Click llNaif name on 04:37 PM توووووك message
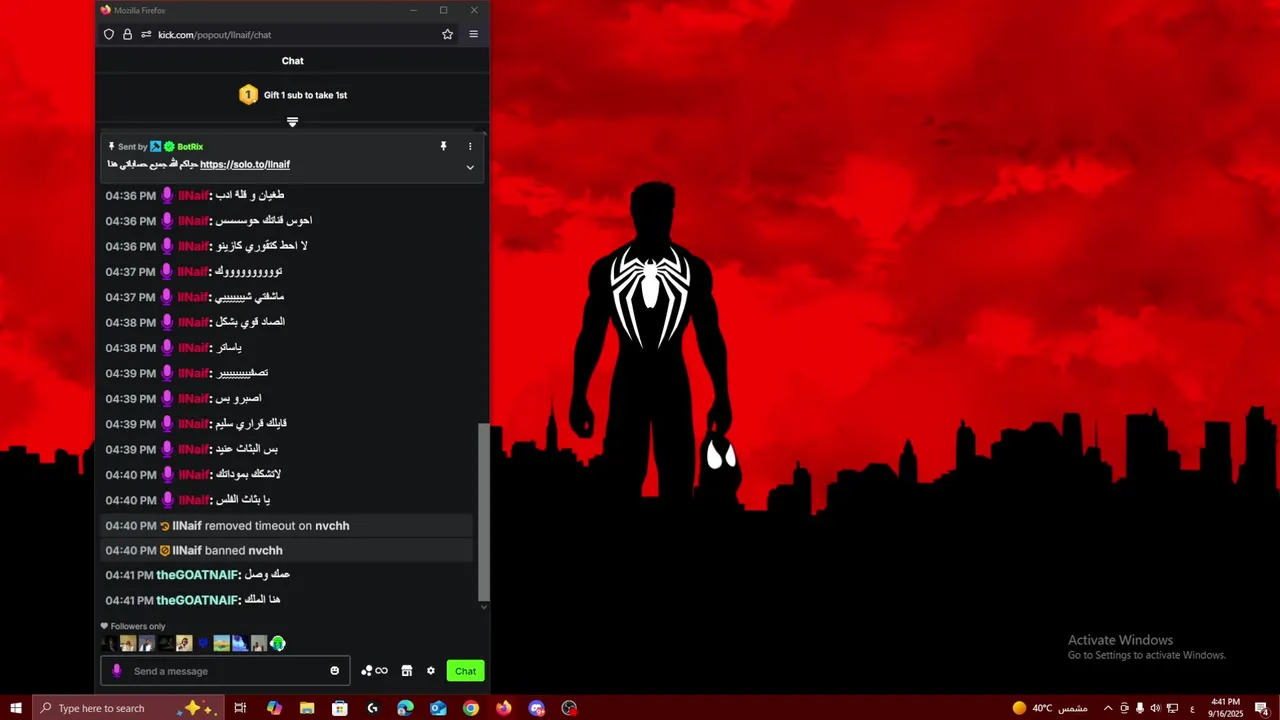Image resolution: width=1280 pixels, height=720 pixels. pyautogui.click(x=193, y=272)
